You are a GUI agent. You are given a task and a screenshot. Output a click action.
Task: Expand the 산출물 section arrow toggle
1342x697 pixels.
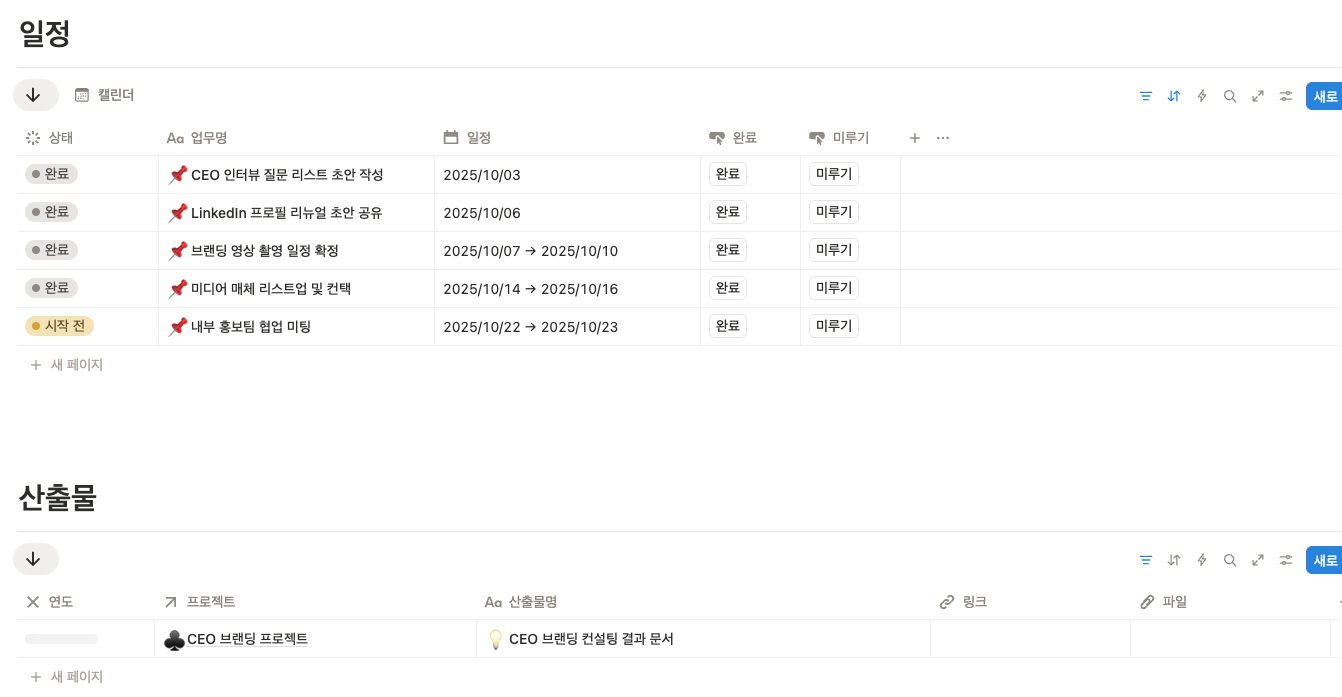tap(34, 559)
